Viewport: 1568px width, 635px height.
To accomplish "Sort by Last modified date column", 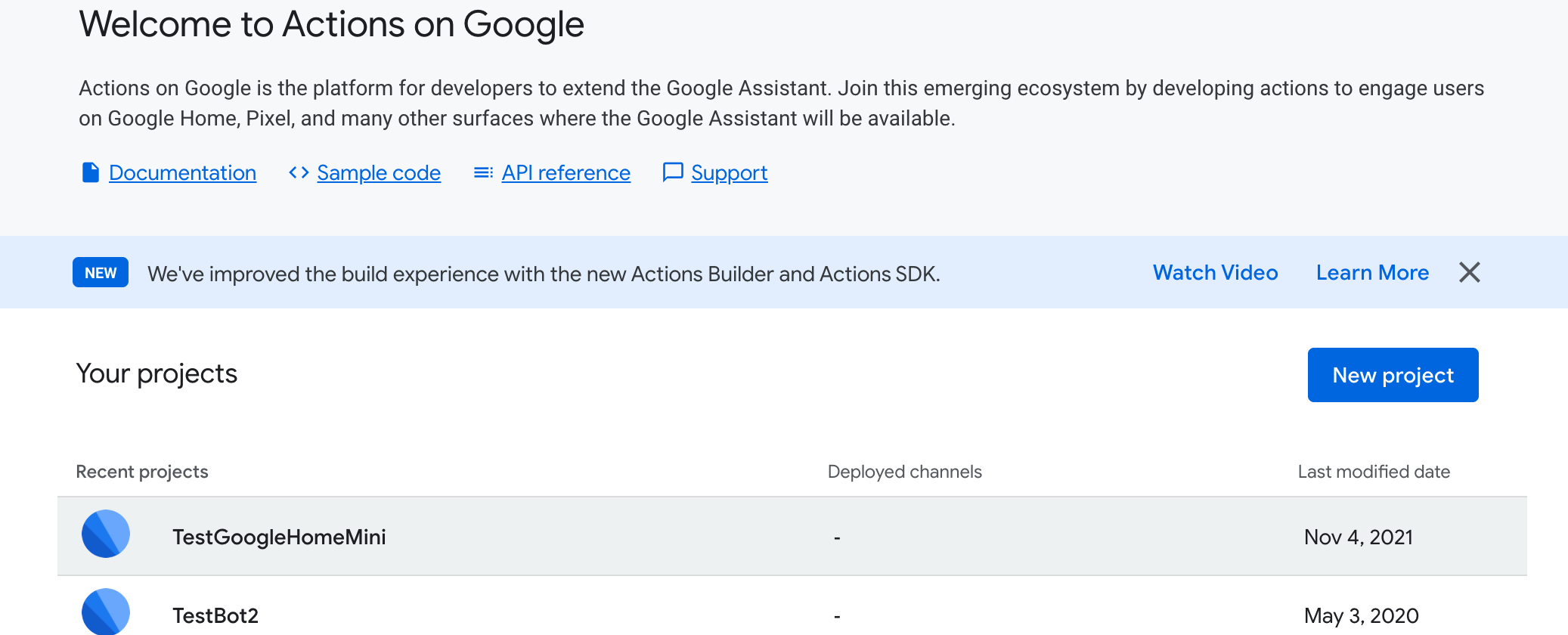I will (1374, 471).
